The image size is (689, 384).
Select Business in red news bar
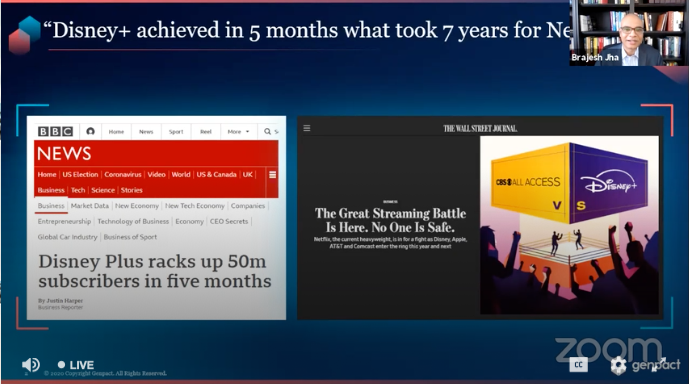tap(51, 190)
